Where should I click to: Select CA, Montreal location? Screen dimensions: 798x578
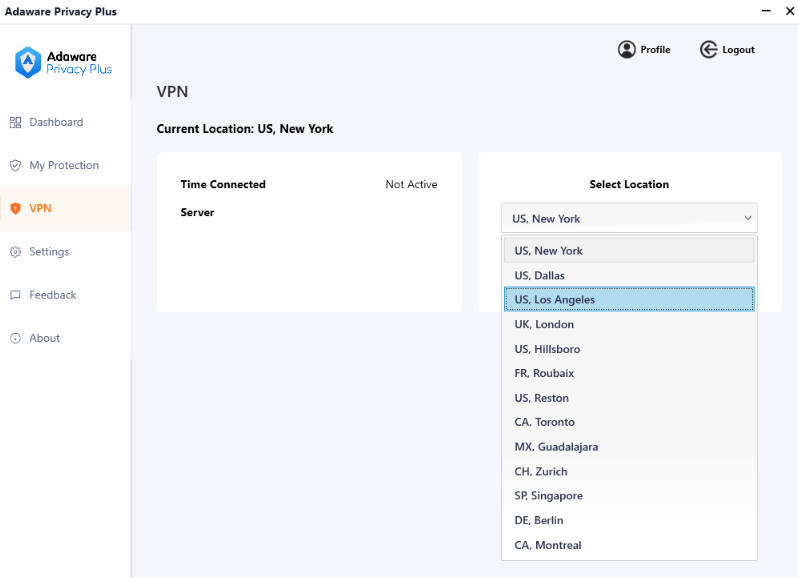click(x=629, y=544)
